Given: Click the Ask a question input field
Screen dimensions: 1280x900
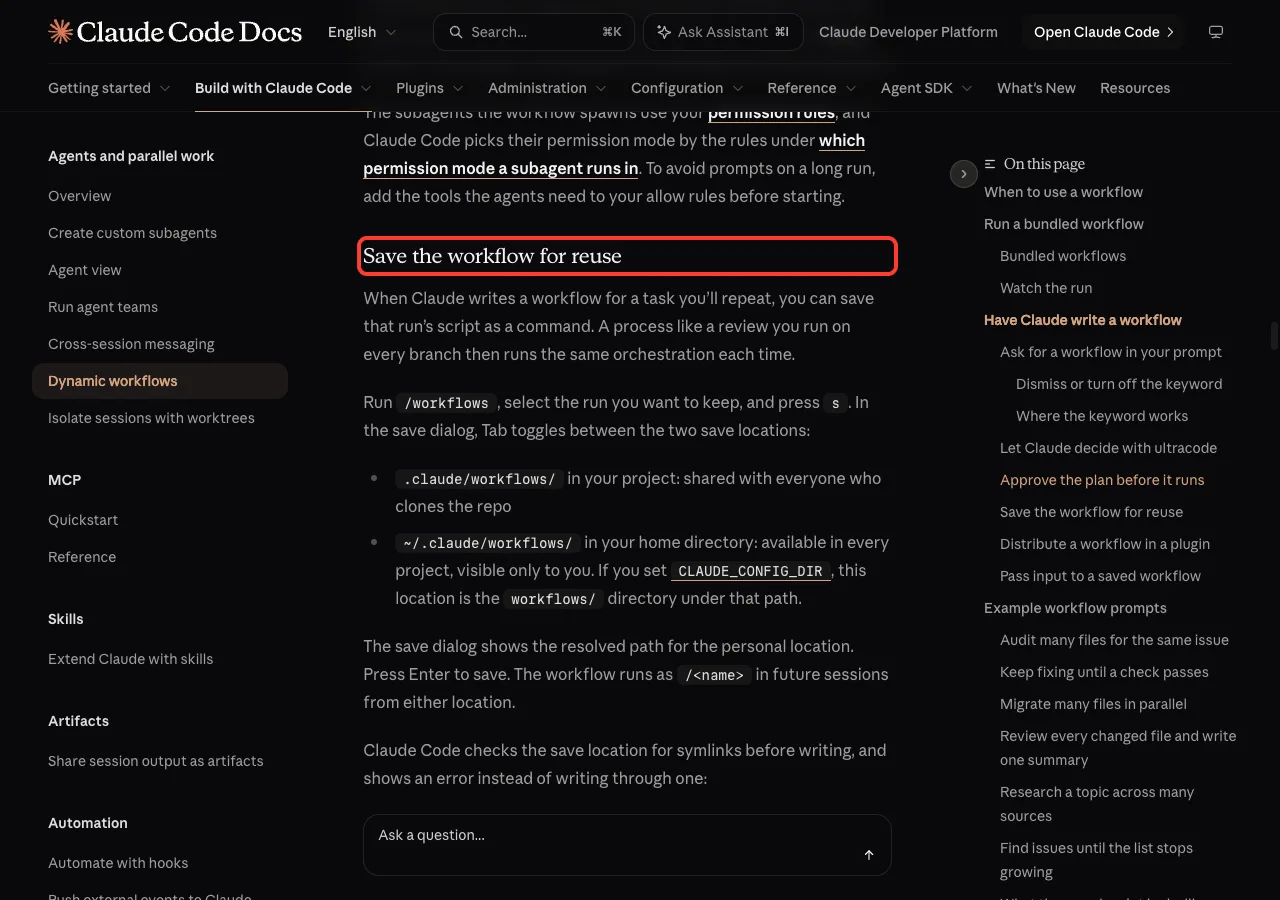Looking at the screenshot, I should coord(627,845).
